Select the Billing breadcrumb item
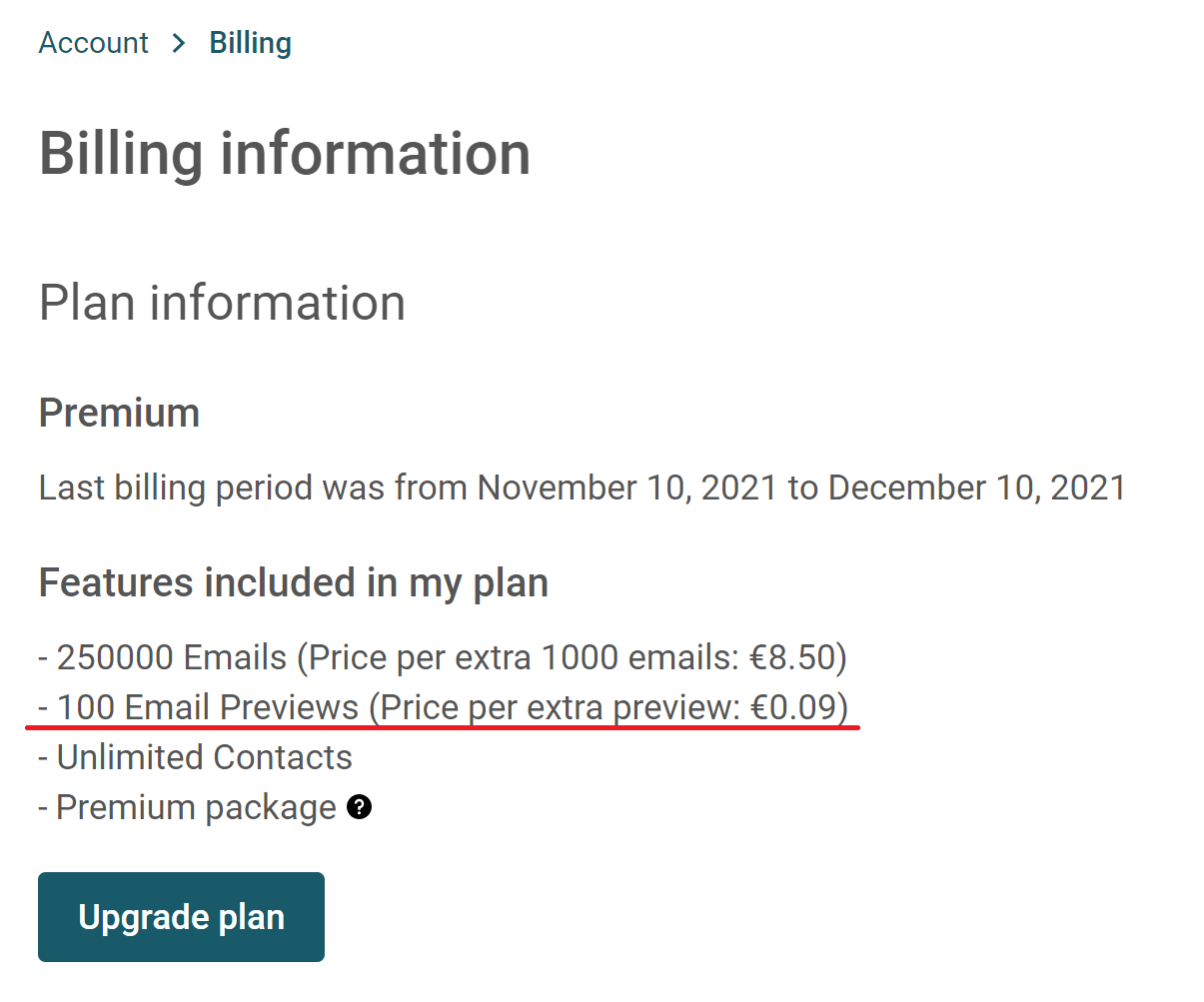Image resolution: width=1204 pixels, height=1002 pixels. pyautogui.click(x=251, y=43)
